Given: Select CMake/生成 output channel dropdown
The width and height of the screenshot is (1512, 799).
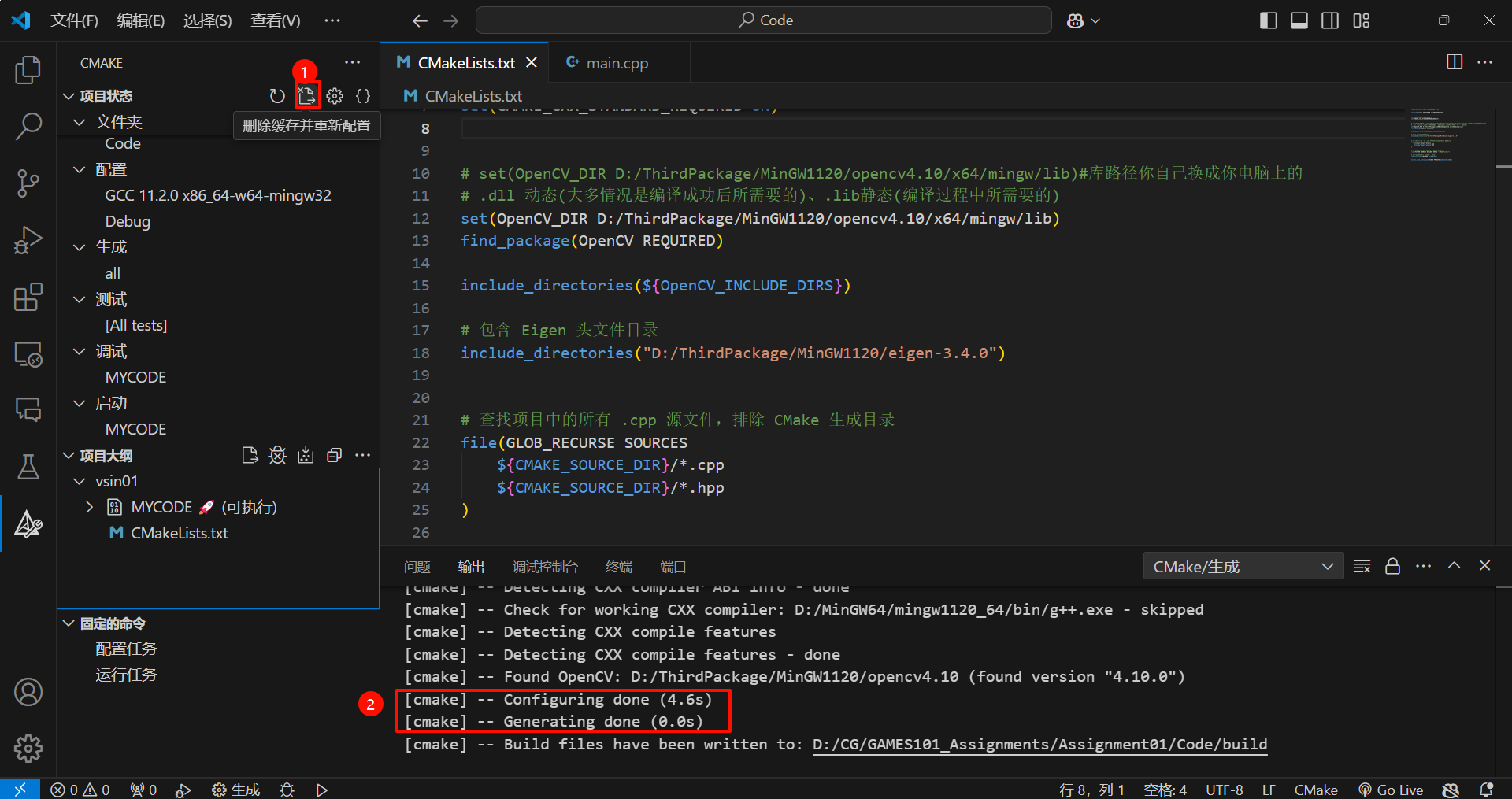Looking at the screenshot, I should pos(1243,566).
